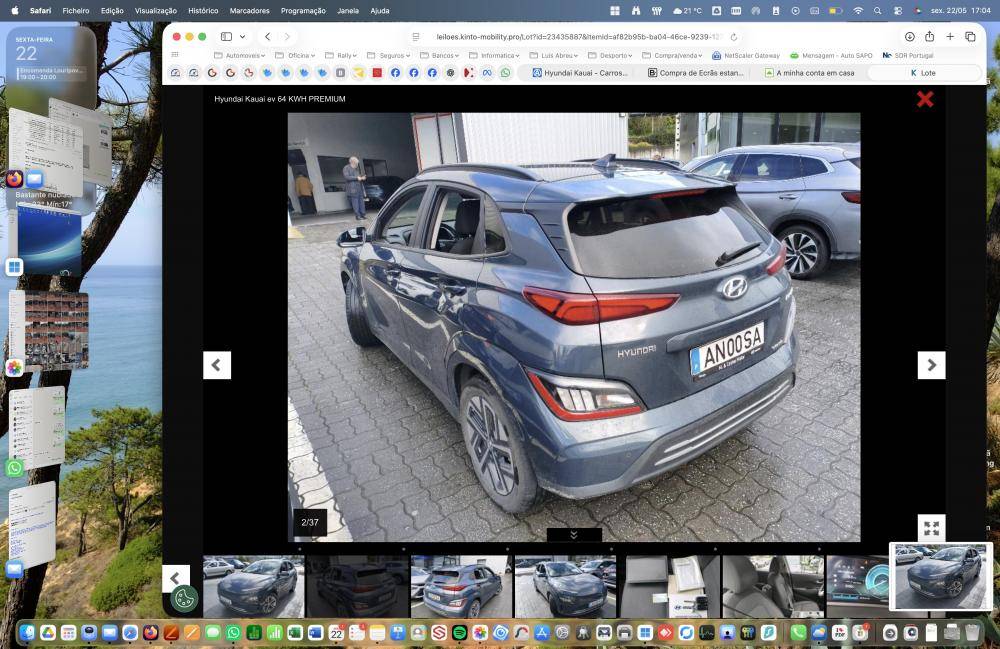
Task: Click the cookie settings icon
Action: tap(184, 599)
